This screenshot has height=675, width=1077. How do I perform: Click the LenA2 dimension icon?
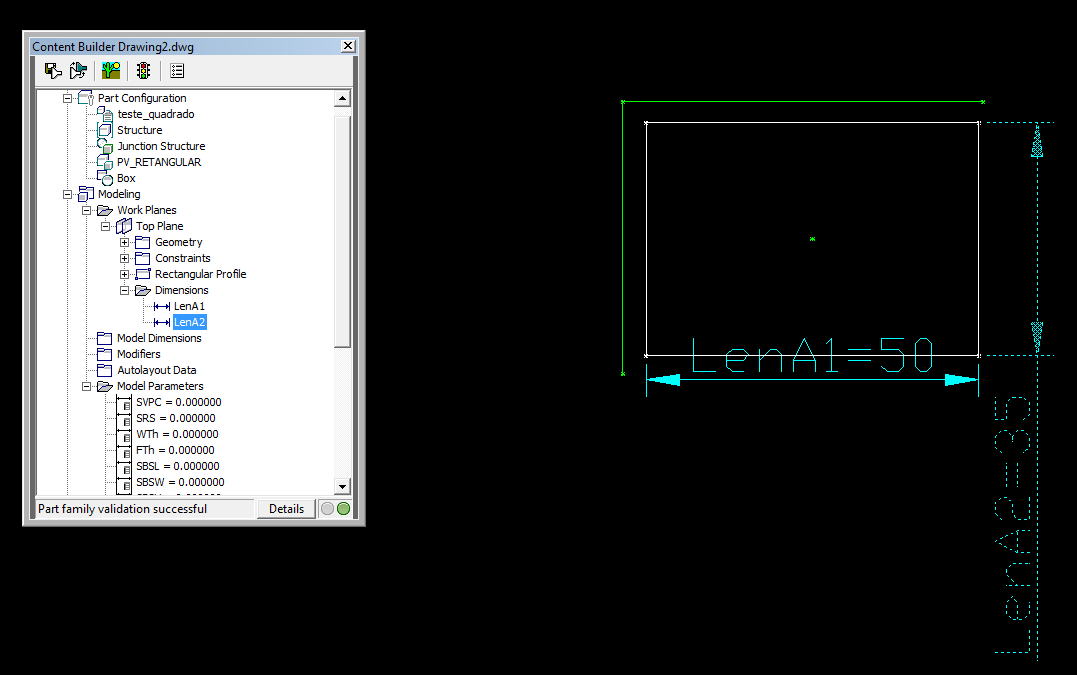pos(162,322)
